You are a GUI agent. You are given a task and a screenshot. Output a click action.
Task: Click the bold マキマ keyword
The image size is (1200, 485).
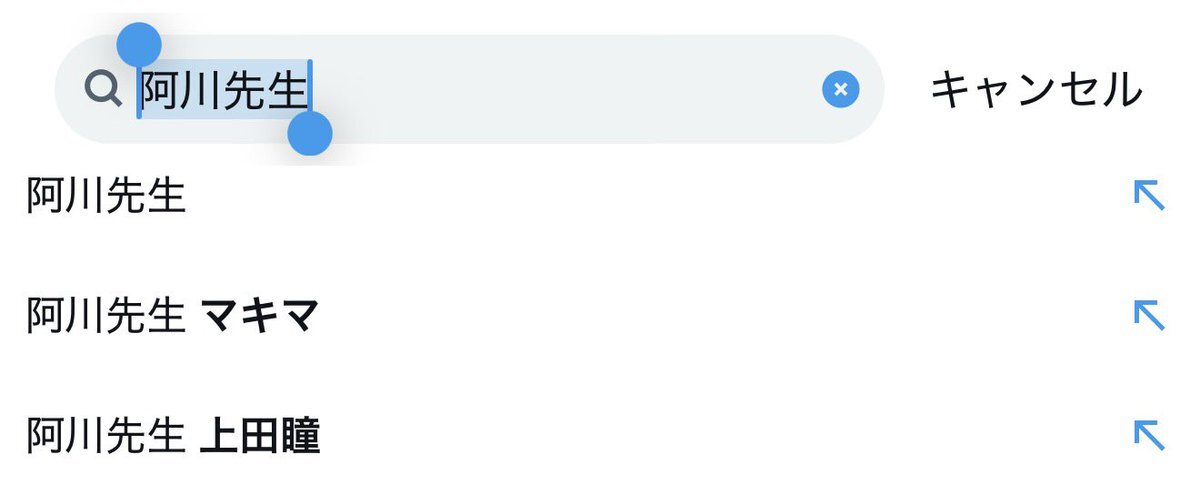[259, 317]
